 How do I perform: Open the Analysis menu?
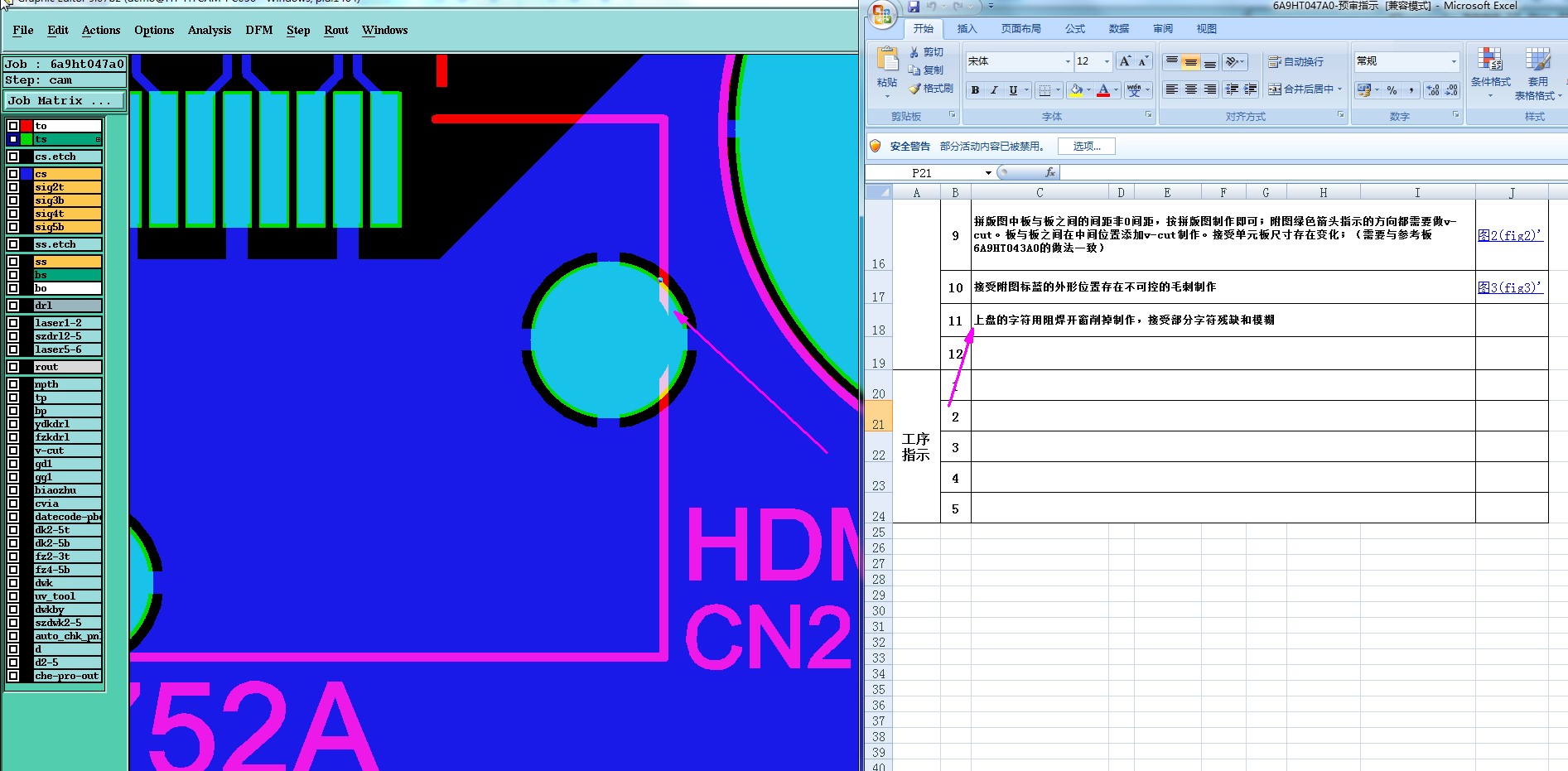210,30
